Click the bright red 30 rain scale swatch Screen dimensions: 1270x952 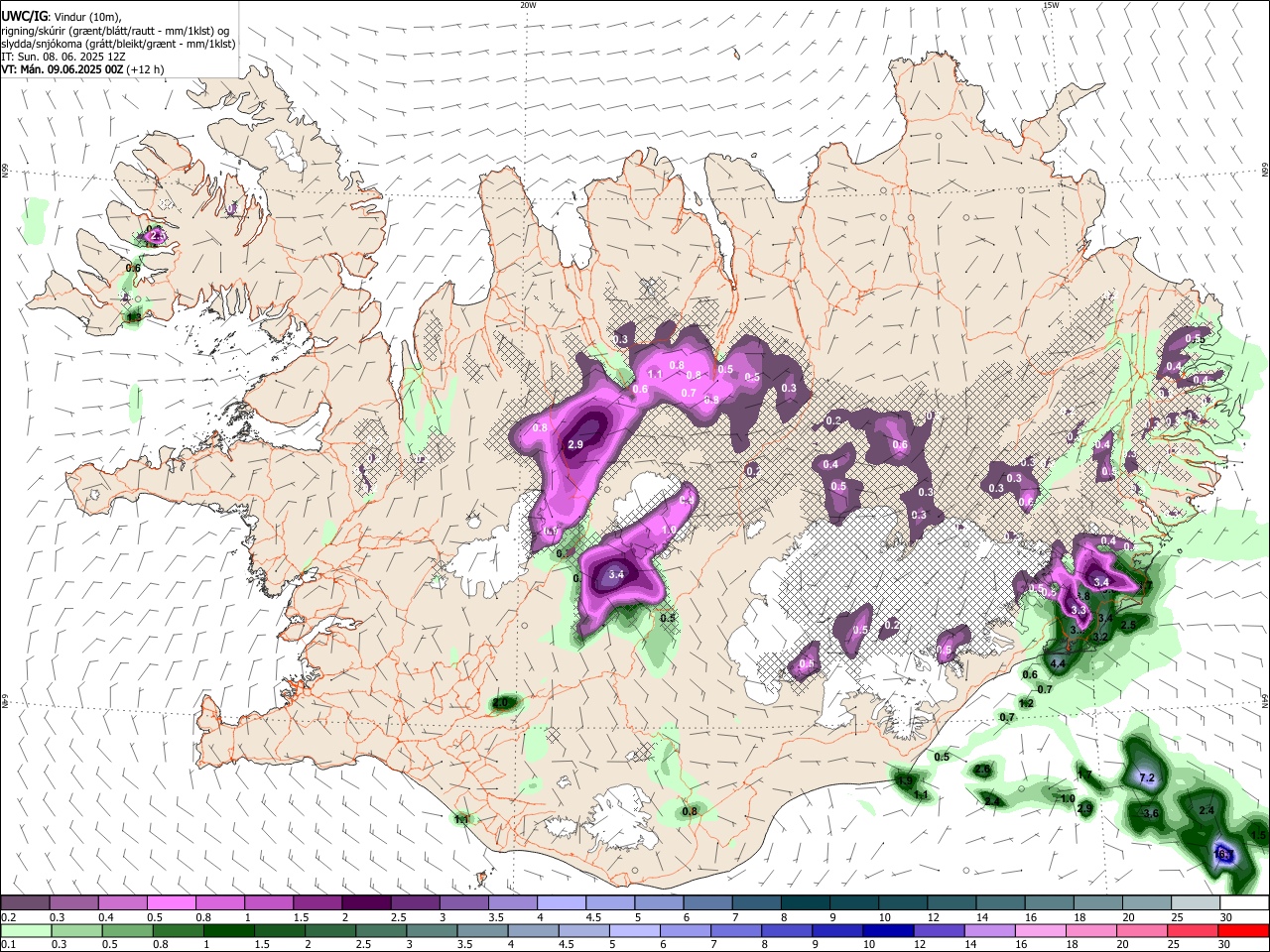[1244, 930]
